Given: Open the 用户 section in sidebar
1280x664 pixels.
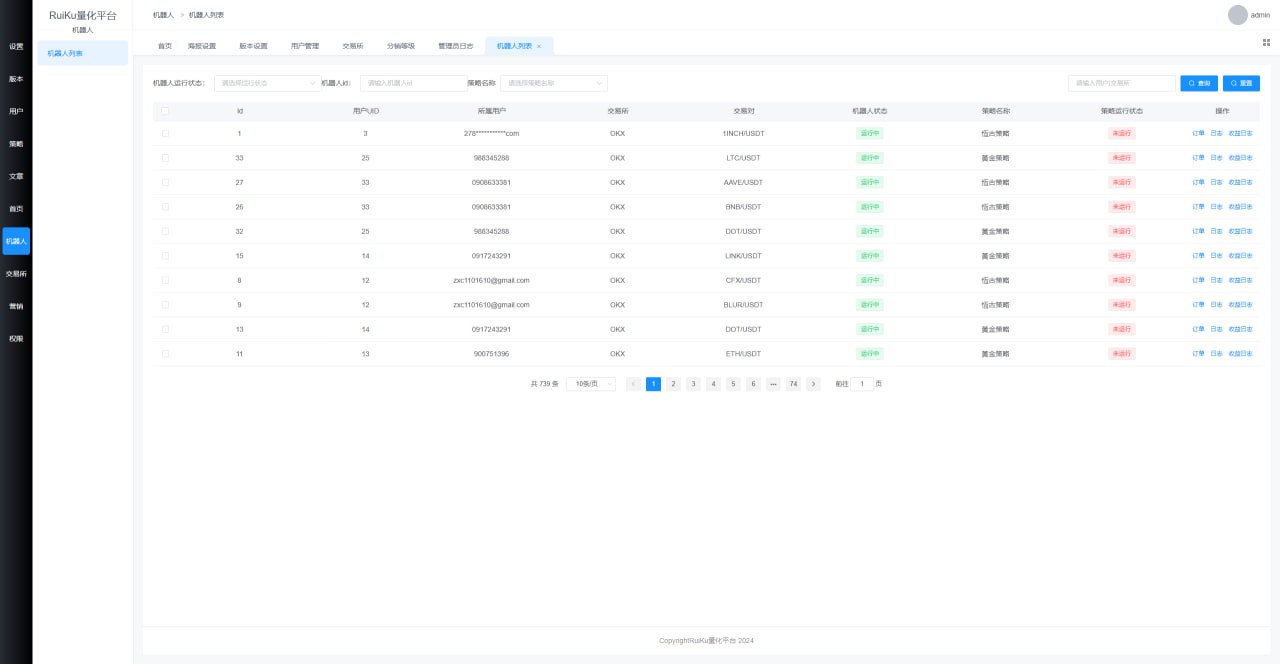Looking at the screenshot, I should (x=15, y=111).
